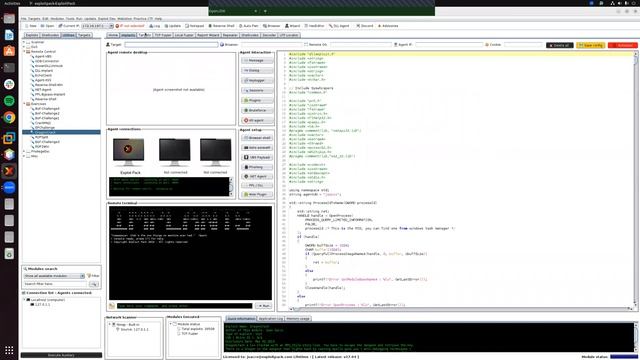This screenshot has height=360, width=640.
Task: Click the Target input field
Action: click(x=171, y=44)
